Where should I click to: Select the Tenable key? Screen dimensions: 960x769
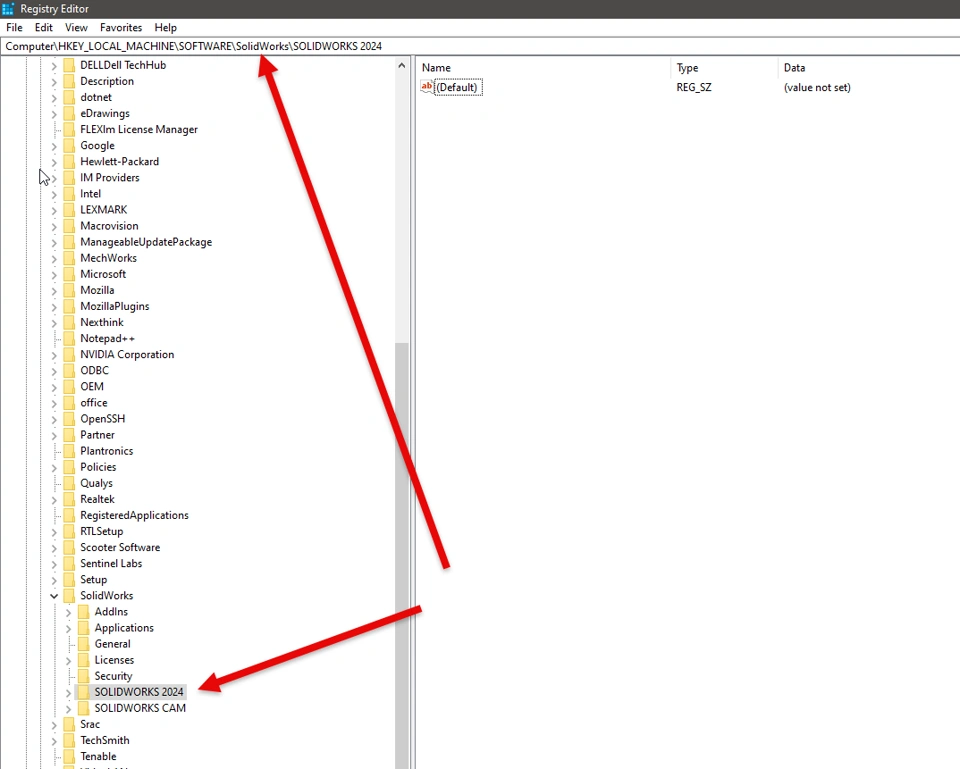[x=98, y=756]
